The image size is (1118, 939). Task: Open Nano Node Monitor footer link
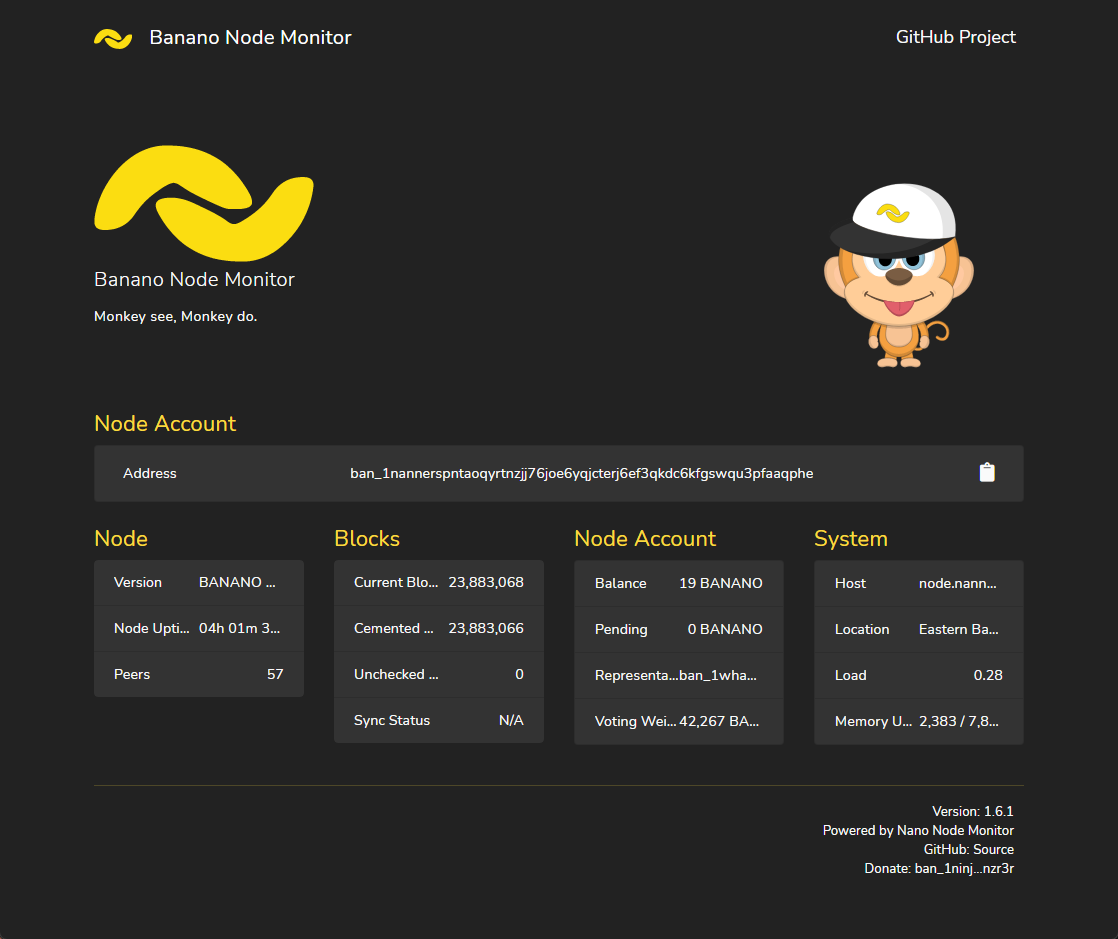coord(955,831)
